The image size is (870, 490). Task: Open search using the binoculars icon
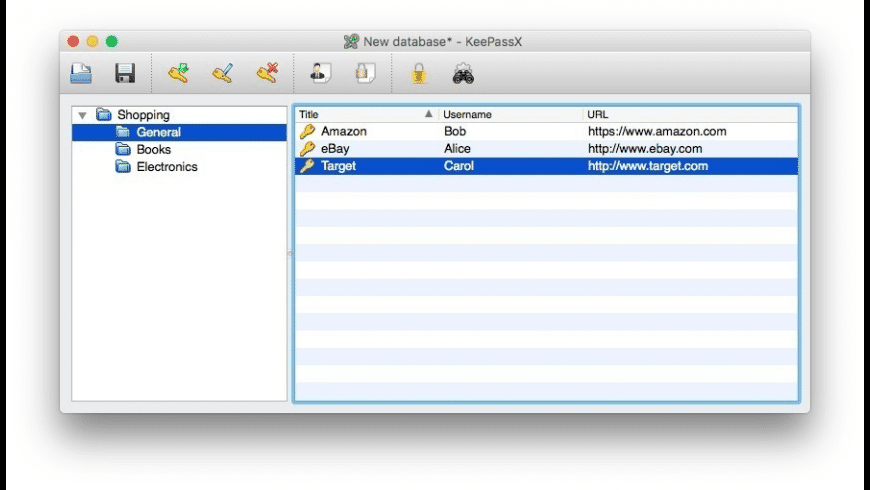[x=462, y=73]
